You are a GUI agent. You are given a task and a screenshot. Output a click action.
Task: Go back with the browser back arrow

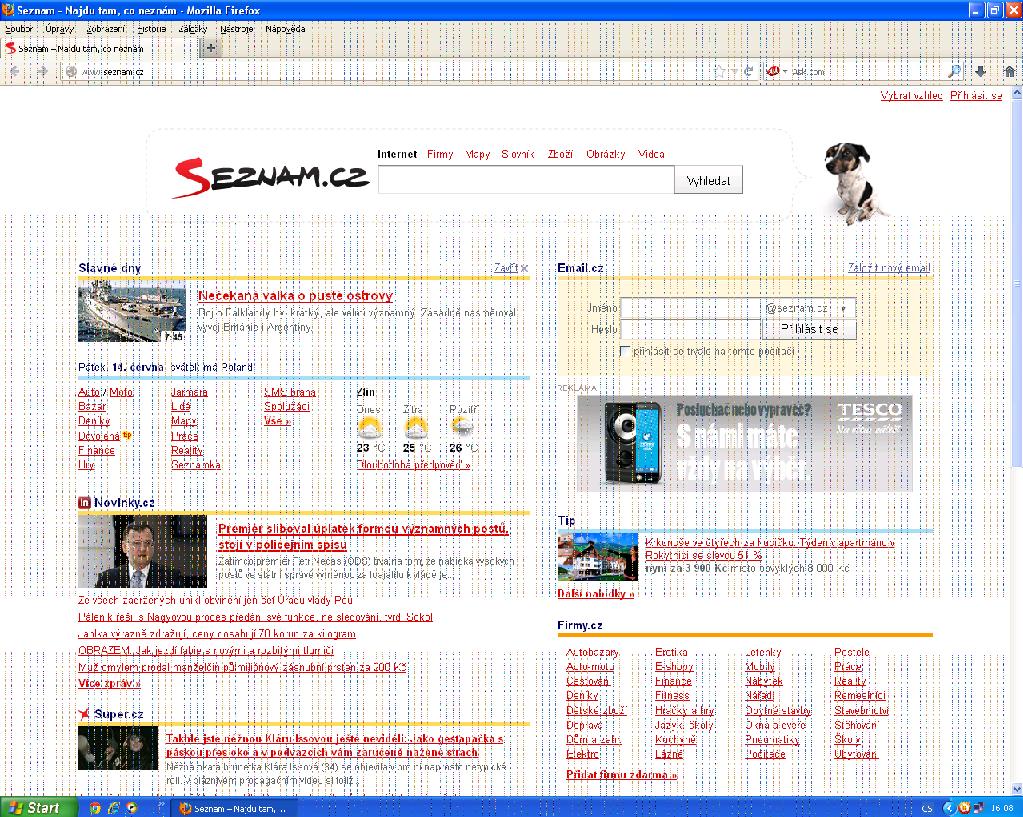click(15, 72)
